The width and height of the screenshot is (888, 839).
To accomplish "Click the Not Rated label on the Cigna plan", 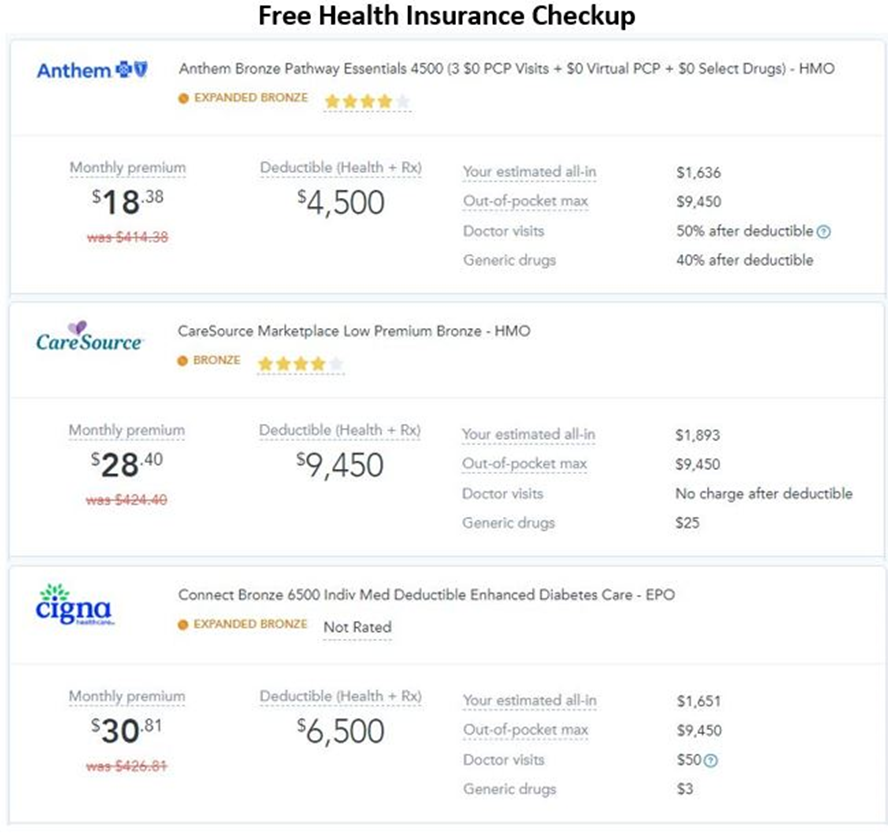I will (x=357, y=627).
